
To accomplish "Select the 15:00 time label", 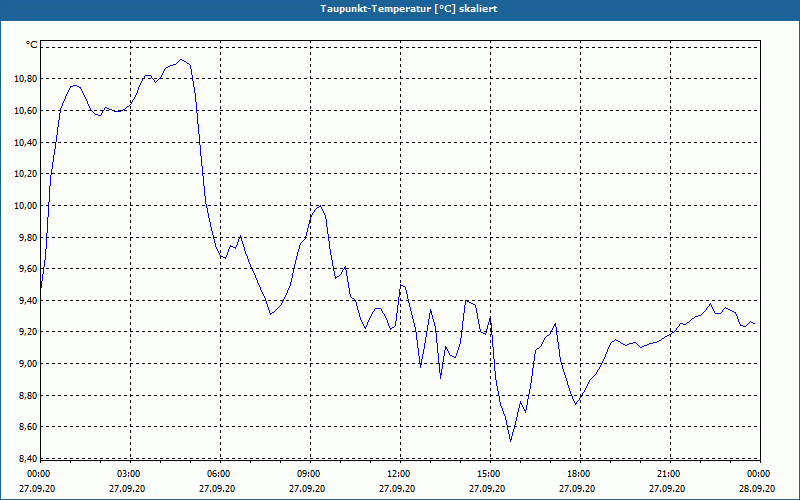I will (490, 474).
